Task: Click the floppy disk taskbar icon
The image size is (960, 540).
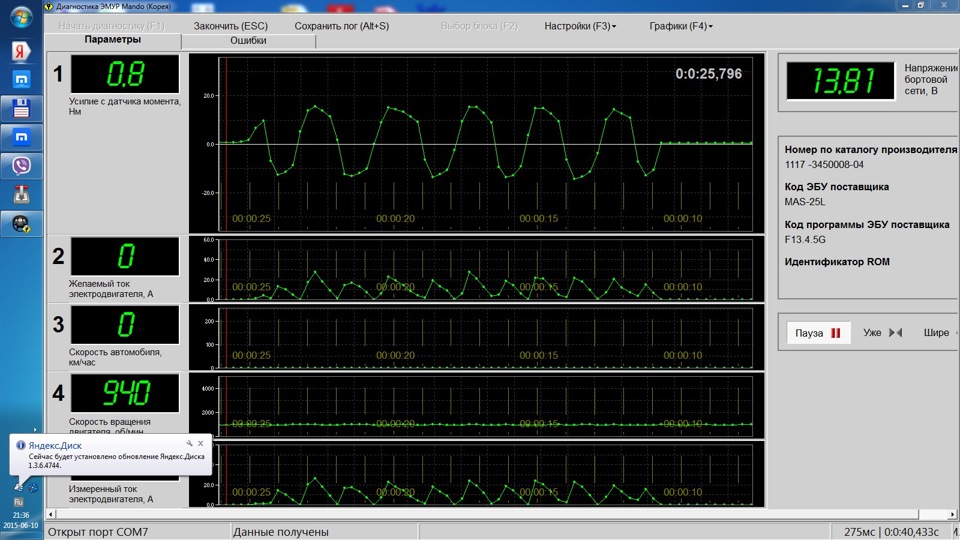Action: point(20,108)
